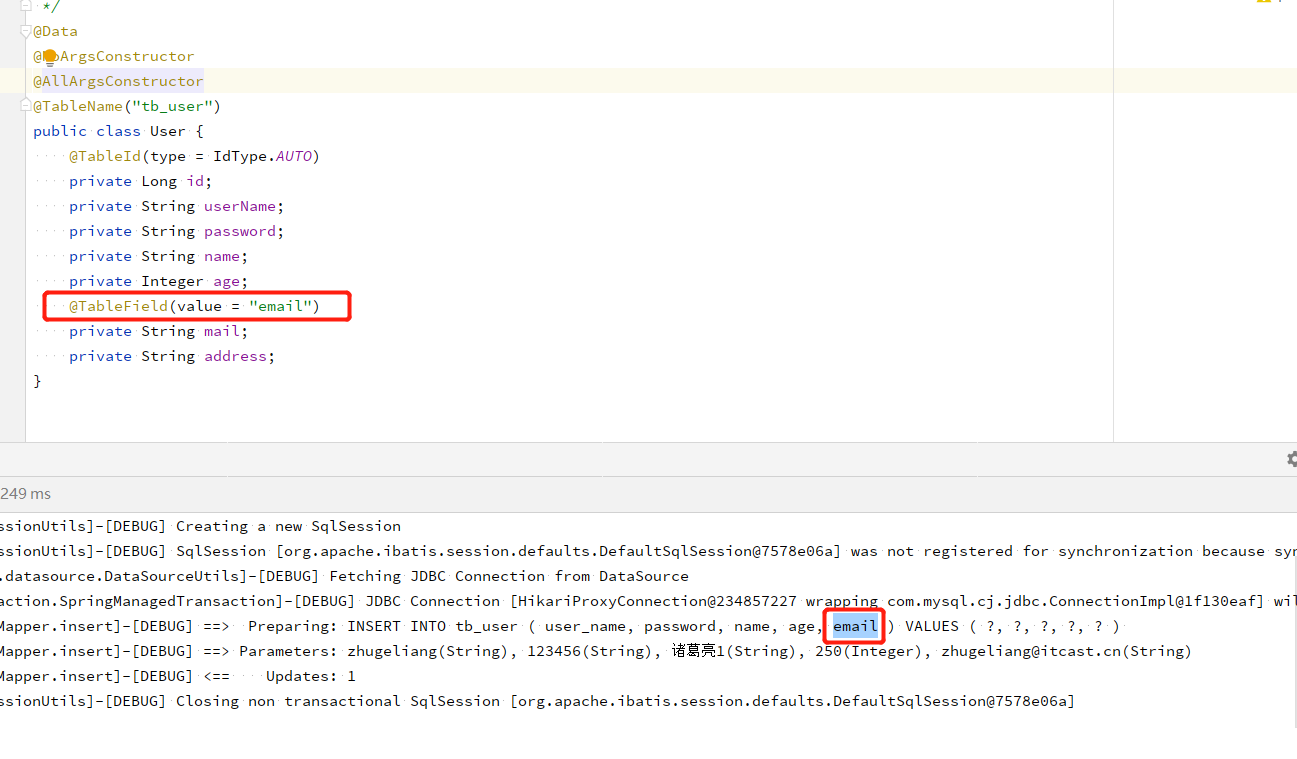Collapse the comment fold marker beside */

26,6
